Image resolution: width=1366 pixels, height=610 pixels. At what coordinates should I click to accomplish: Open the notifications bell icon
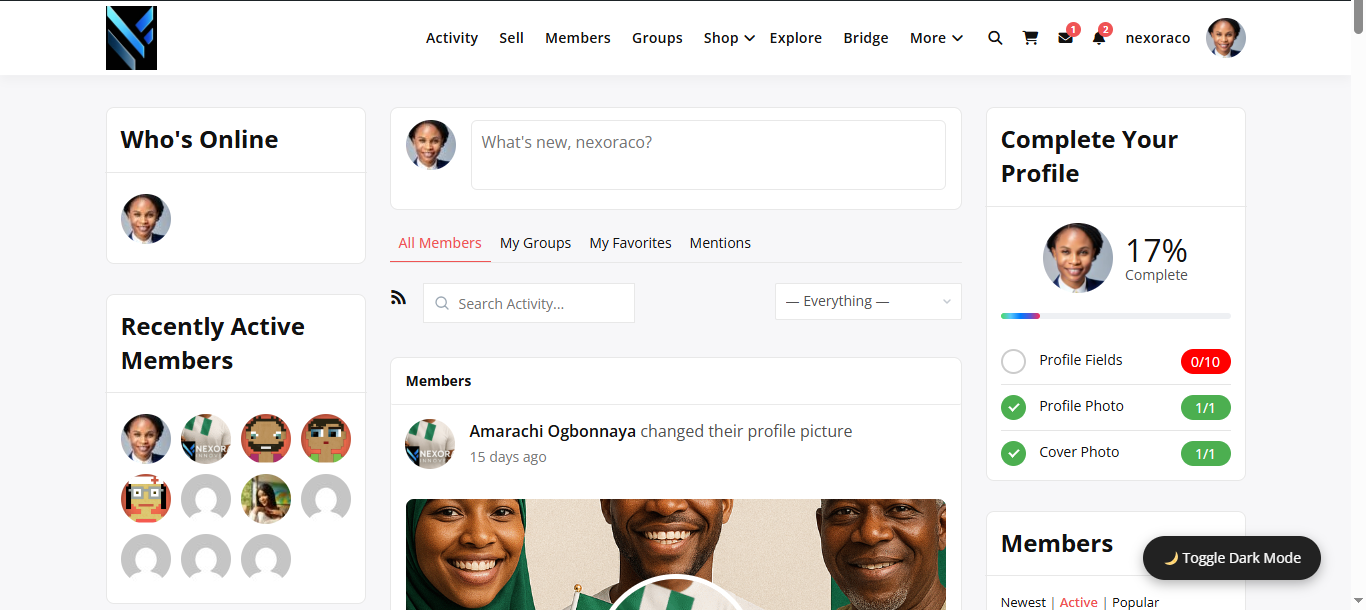click(1099, 38)
